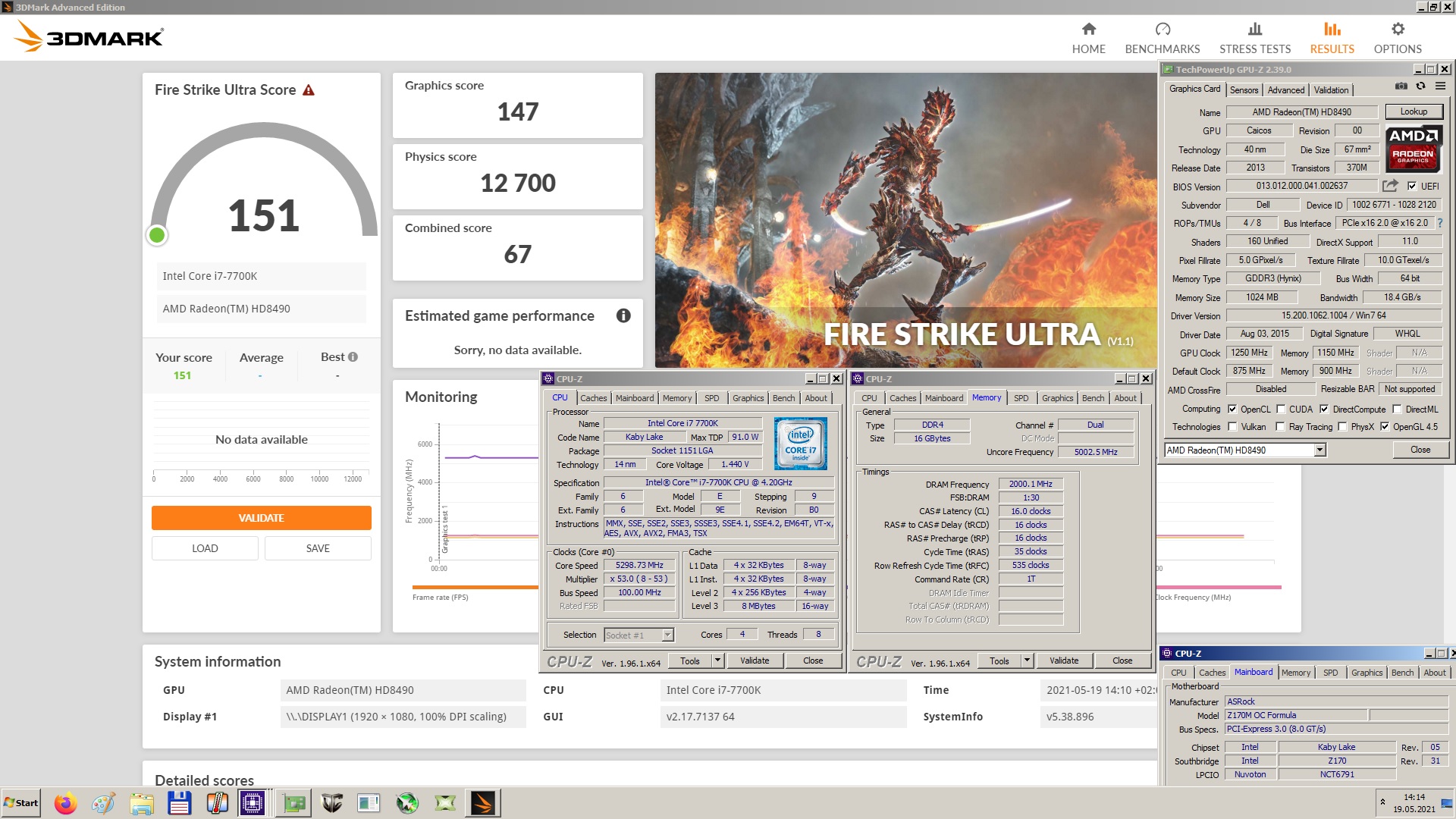Switch to CPU-Z via its taskbar icon
This screenshot has width=1456, height=819.
253,802
